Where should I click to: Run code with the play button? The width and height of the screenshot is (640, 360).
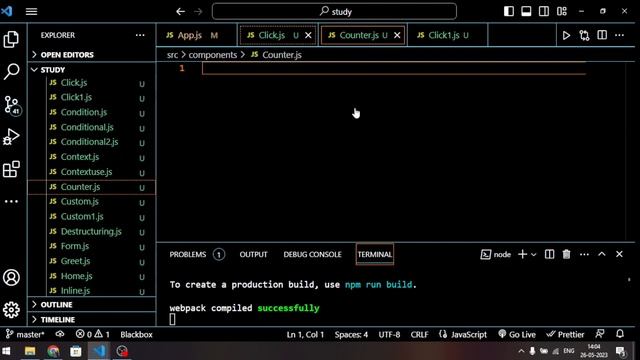click(x=566, y=36)
